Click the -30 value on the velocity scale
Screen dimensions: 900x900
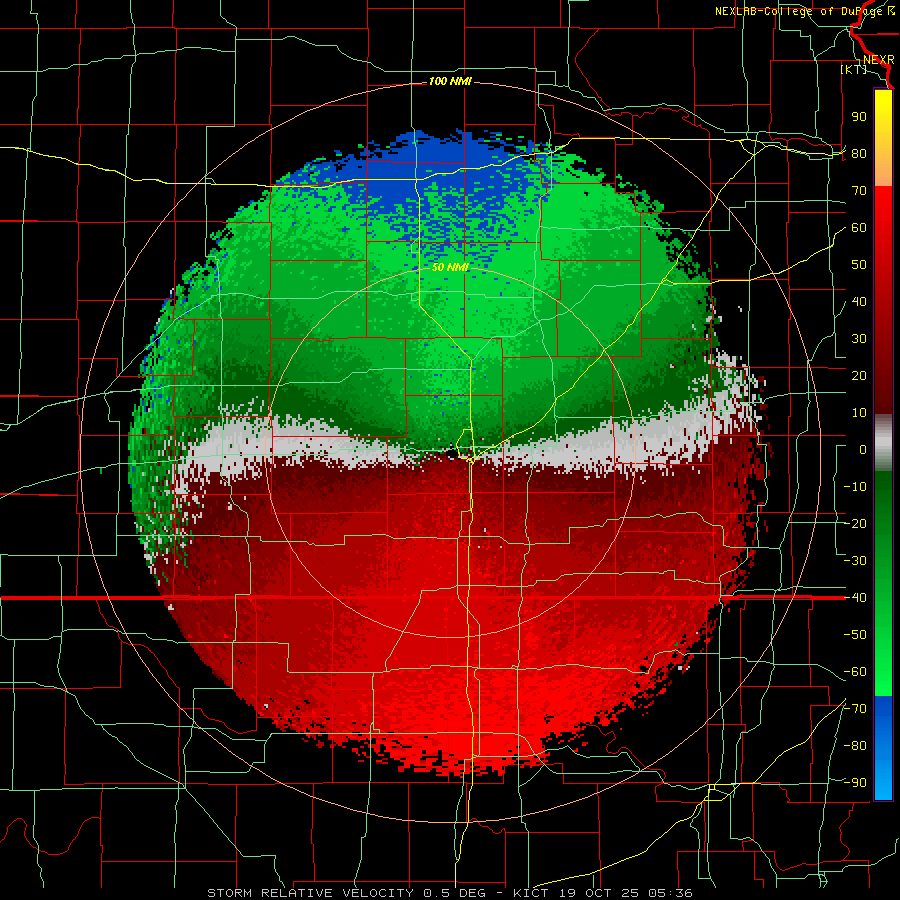click(x=855, y=561)
